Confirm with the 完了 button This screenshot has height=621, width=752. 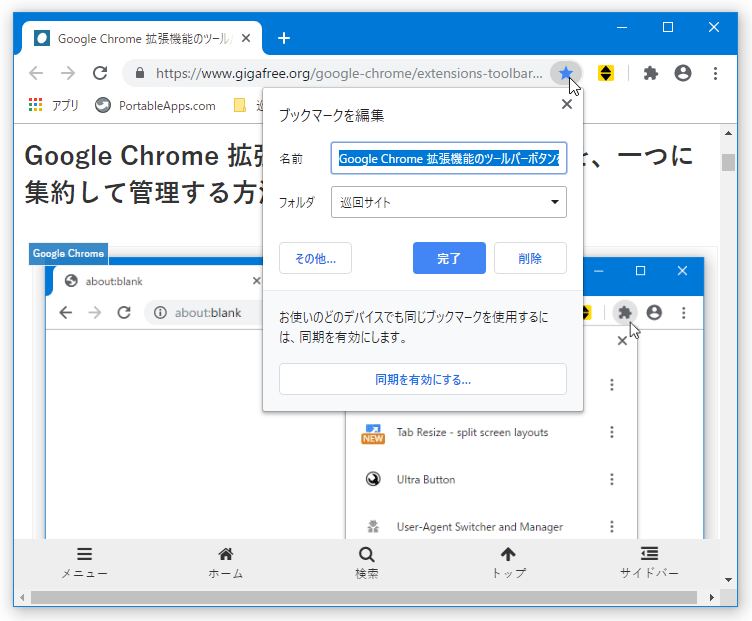pos(449,258)
